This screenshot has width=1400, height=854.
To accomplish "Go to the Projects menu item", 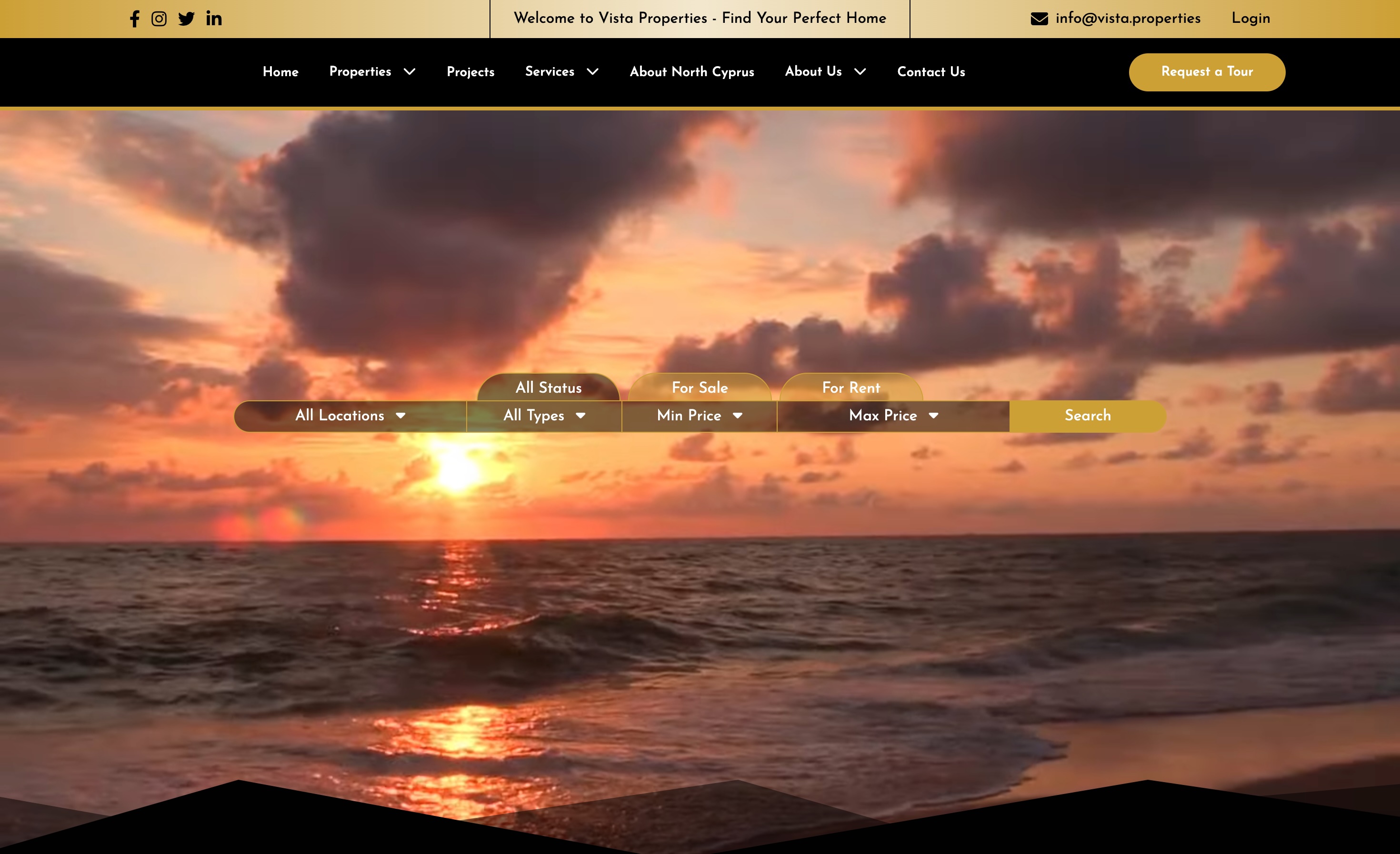I will (470, 71).
